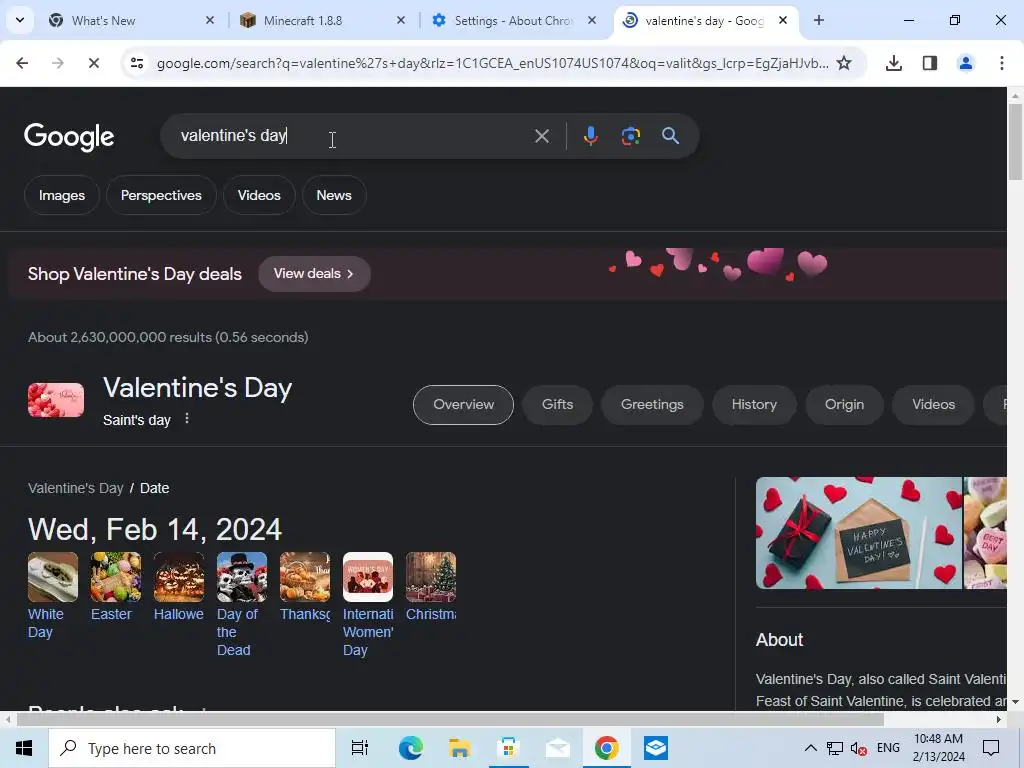
Task: Show hidden system tray icons
Action: (810, 748)
